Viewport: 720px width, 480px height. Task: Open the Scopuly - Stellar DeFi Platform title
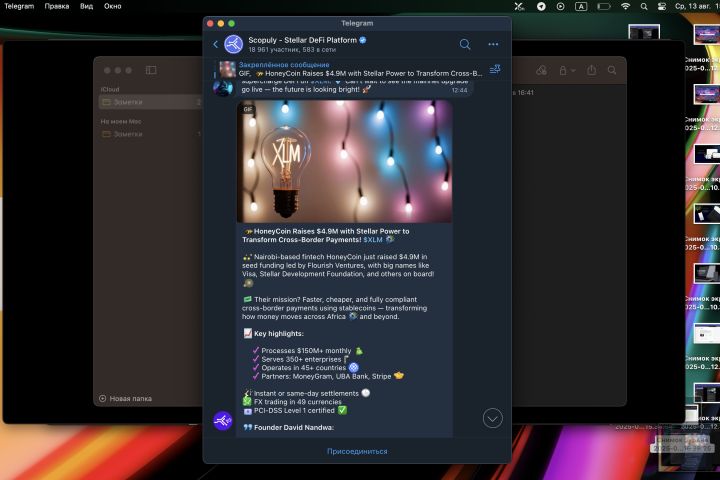pos(302,40)
